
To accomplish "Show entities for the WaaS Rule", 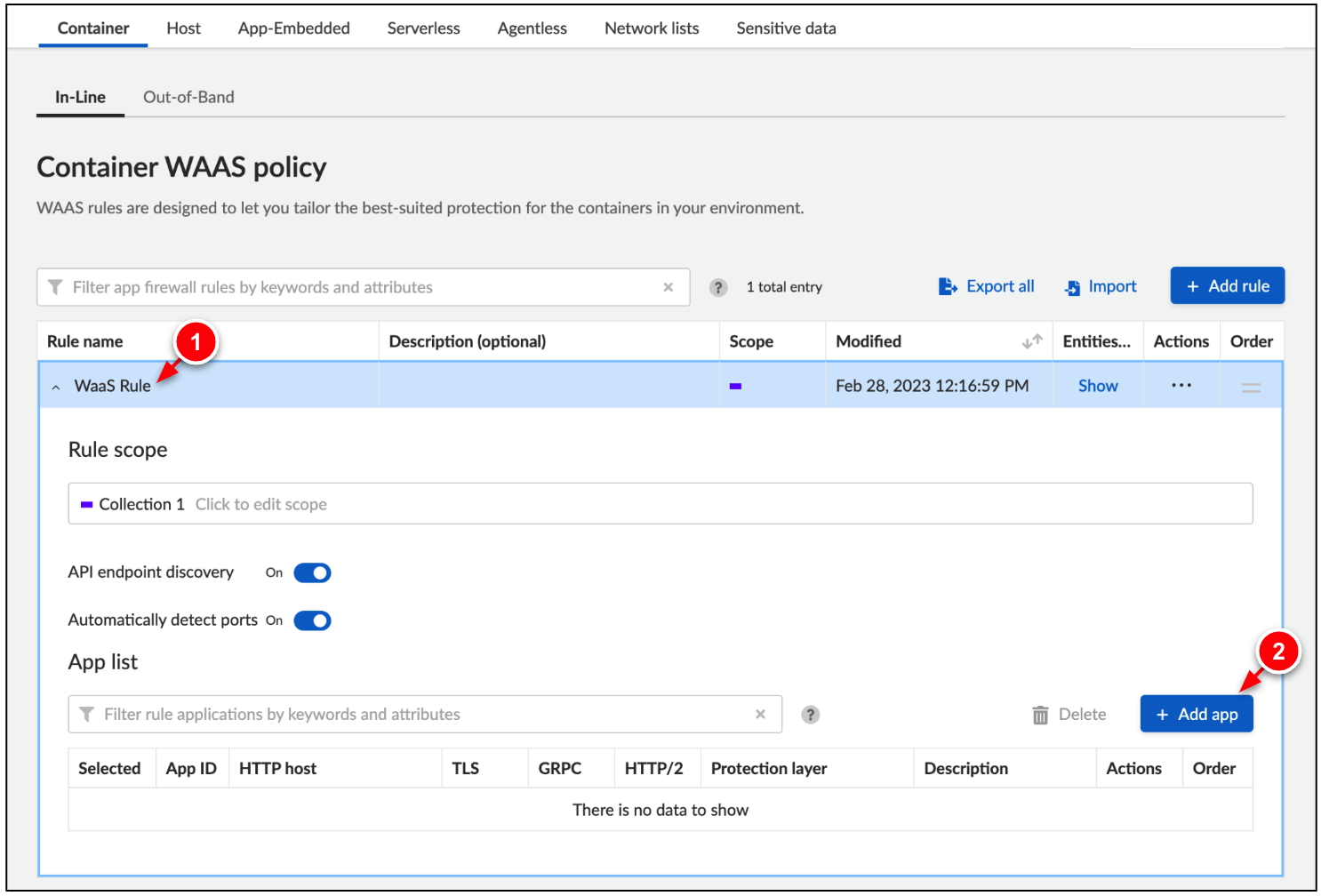I will [1098, 385].
